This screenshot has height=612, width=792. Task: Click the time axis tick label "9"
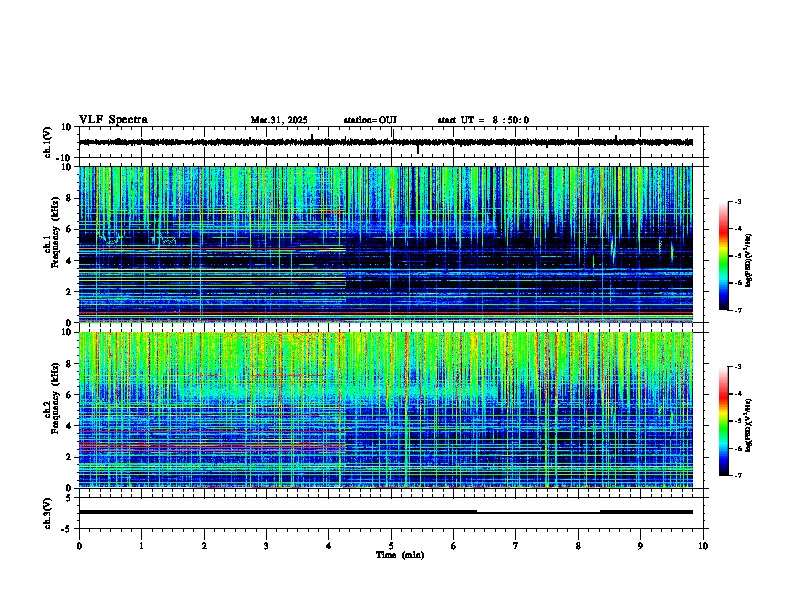pos(640,546)
